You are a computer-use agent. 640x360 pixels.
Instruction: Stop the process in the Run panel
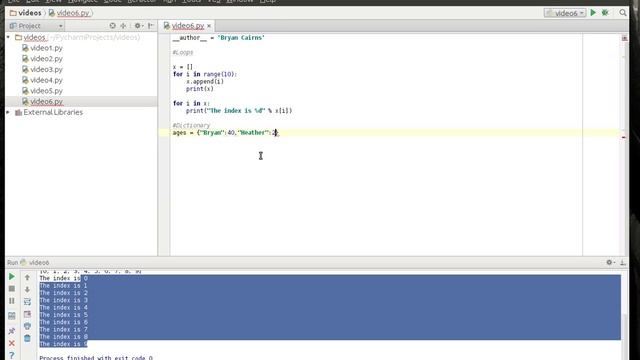(12, 289)
